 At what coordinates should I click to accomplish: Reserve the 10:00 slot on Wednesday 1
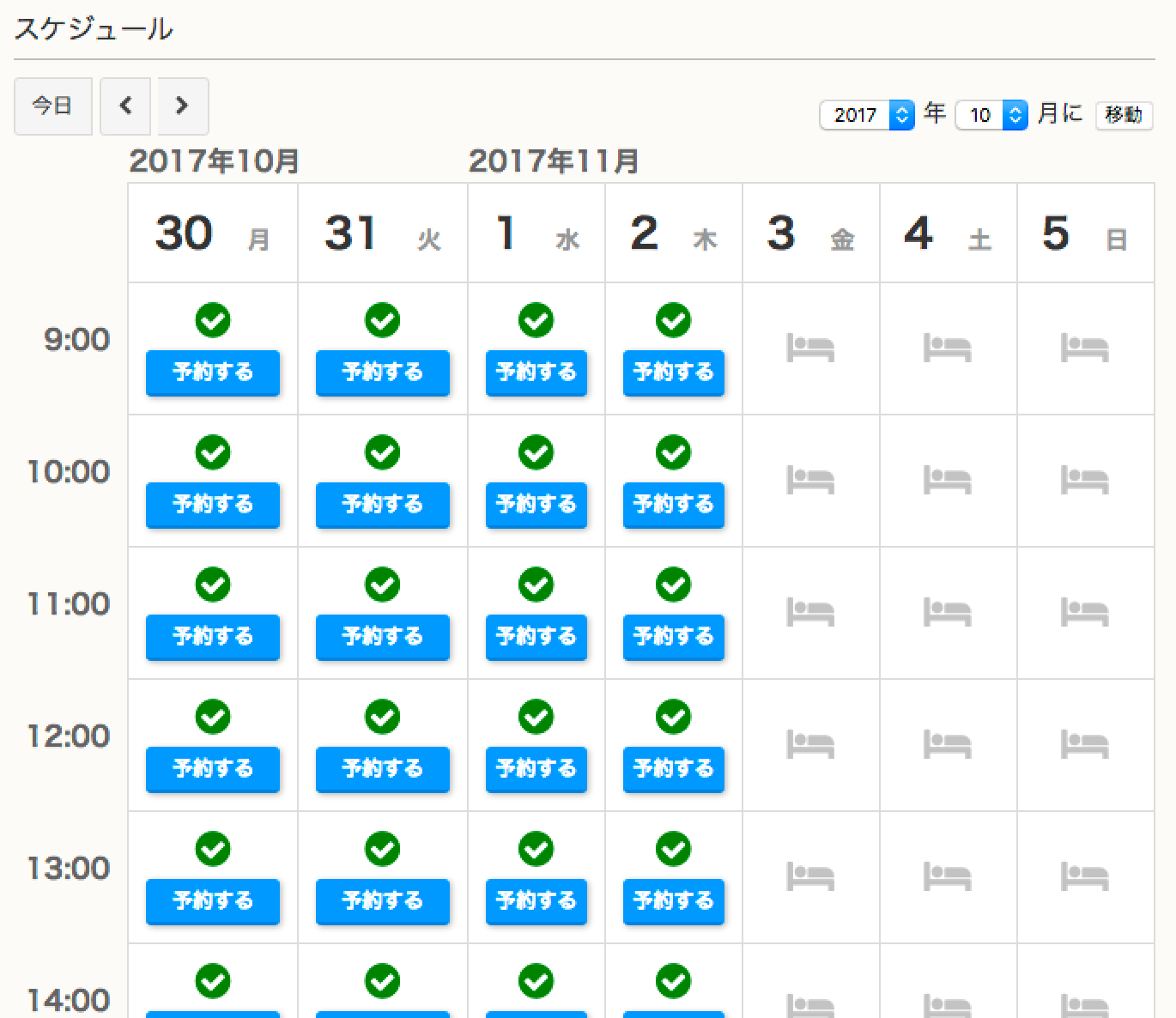click(x=536, y=505)
